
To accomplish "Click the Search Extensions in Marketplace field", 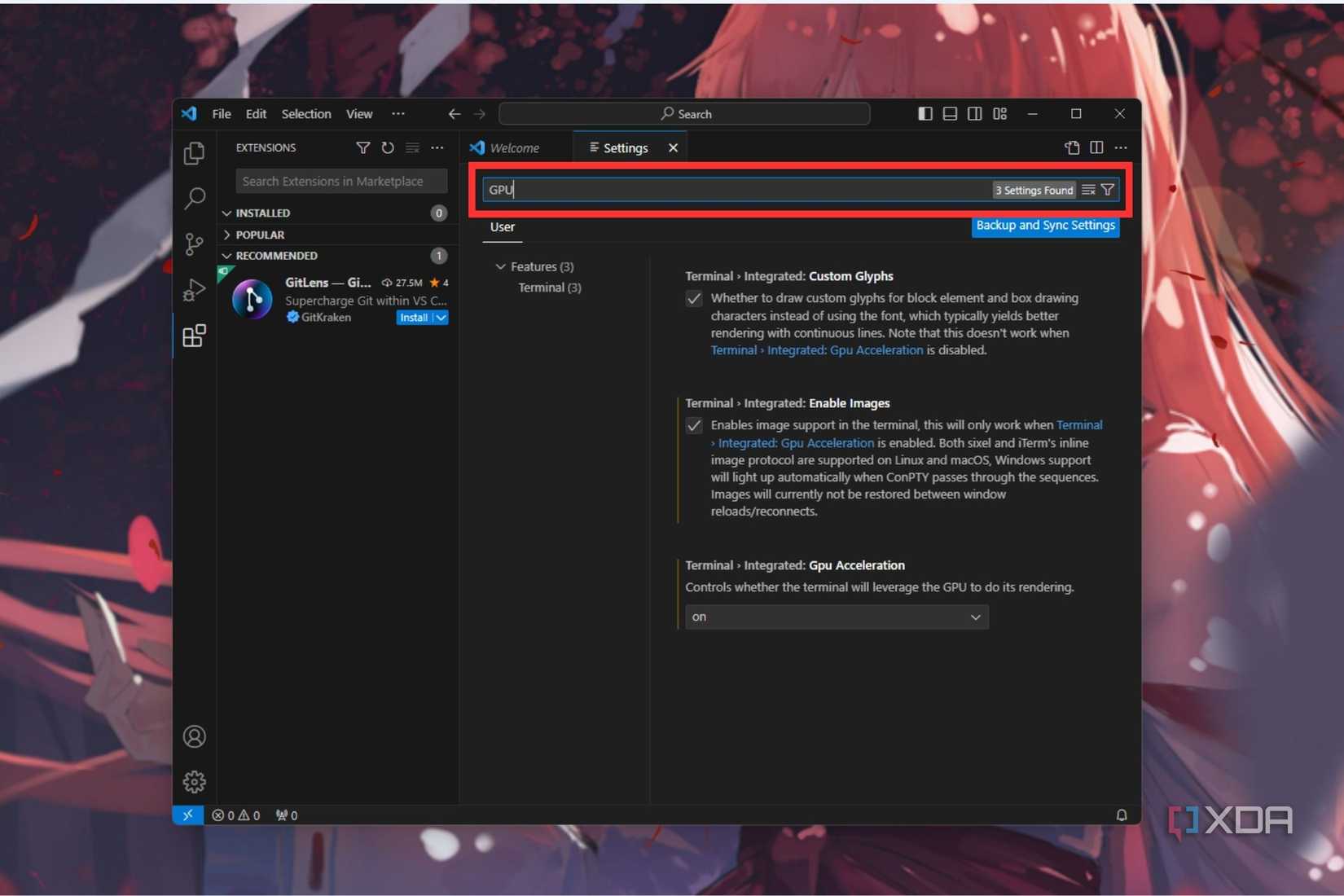I will tap(341, 182).
